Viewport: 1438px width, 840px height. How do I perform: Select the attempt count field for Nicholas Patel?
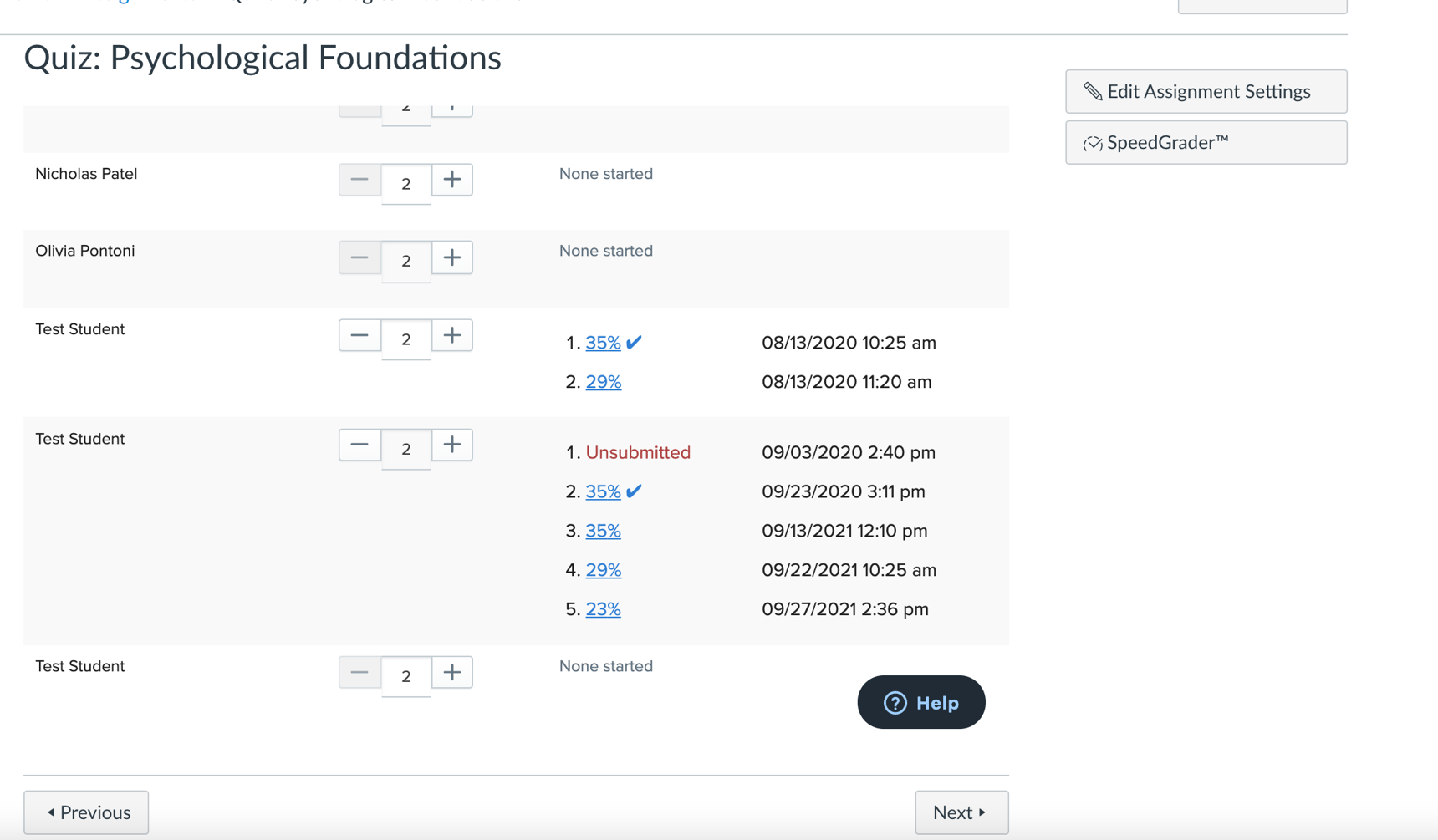click(405, 182)
